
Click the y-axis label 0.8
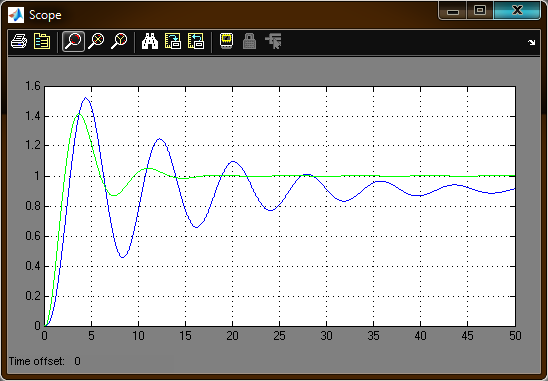(x=33, y=206)
